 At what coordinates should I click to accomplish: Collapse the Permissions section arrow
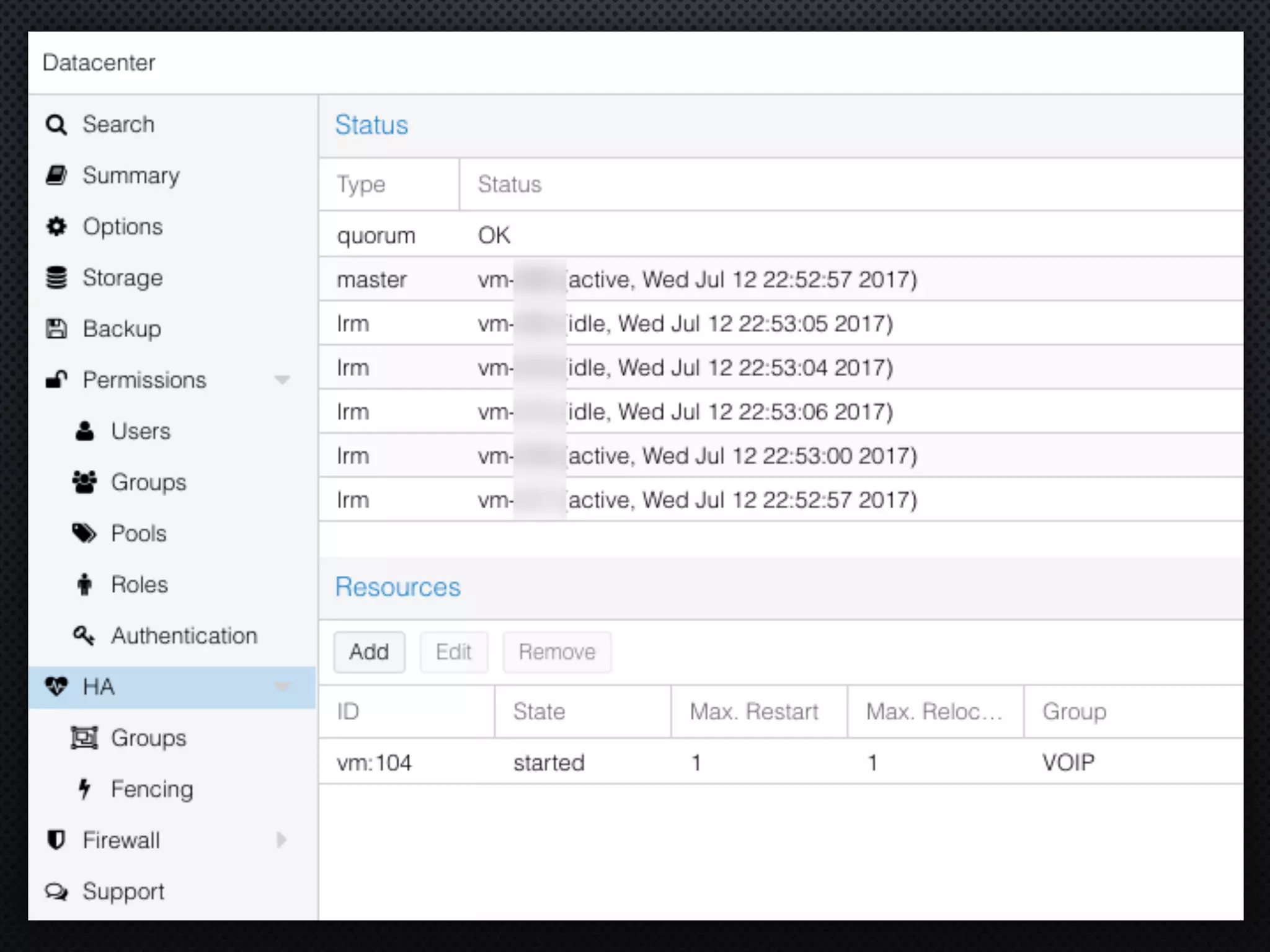click(x=282, y=380)
